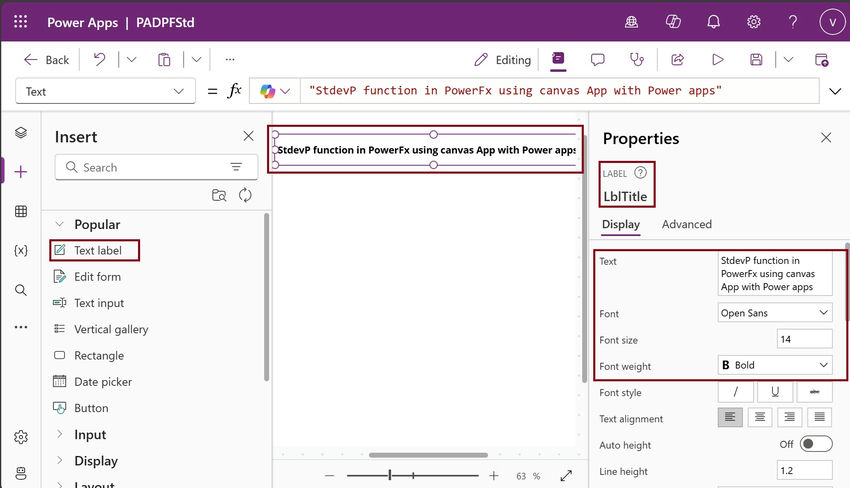This screenshot has height=488, width=850.
Task: Open Data table icon in sidebar
Action: (21, 211)
